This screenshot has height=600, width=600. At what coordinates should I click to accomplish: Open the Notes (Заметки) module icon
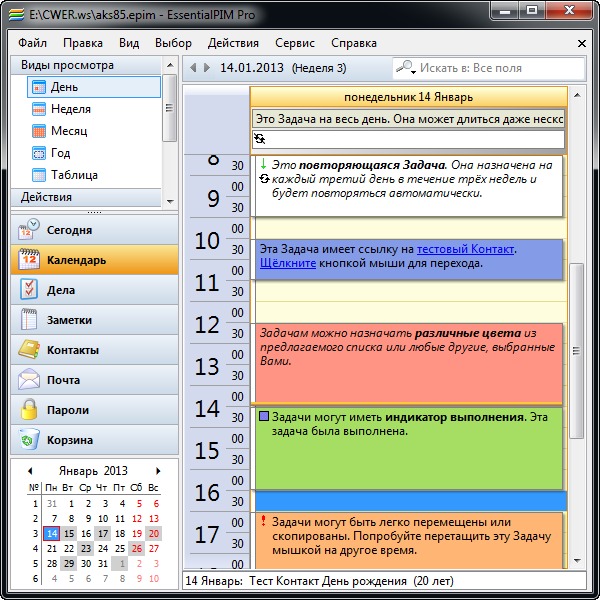click(x=29, y=320)
